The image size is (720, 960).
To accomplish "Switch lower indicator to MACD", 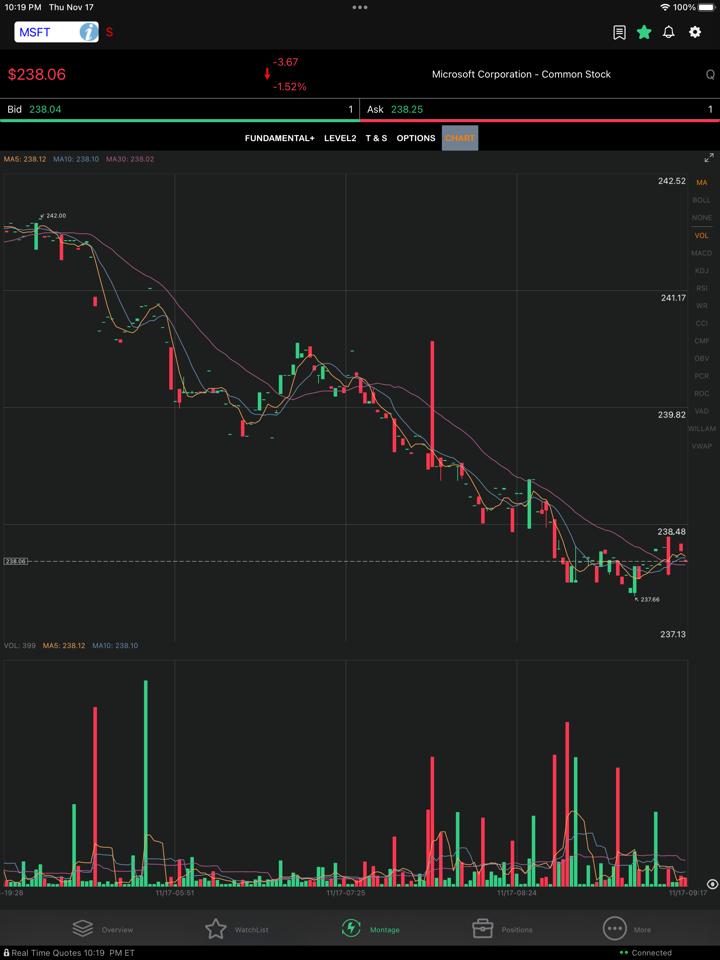I will (701, 253).
